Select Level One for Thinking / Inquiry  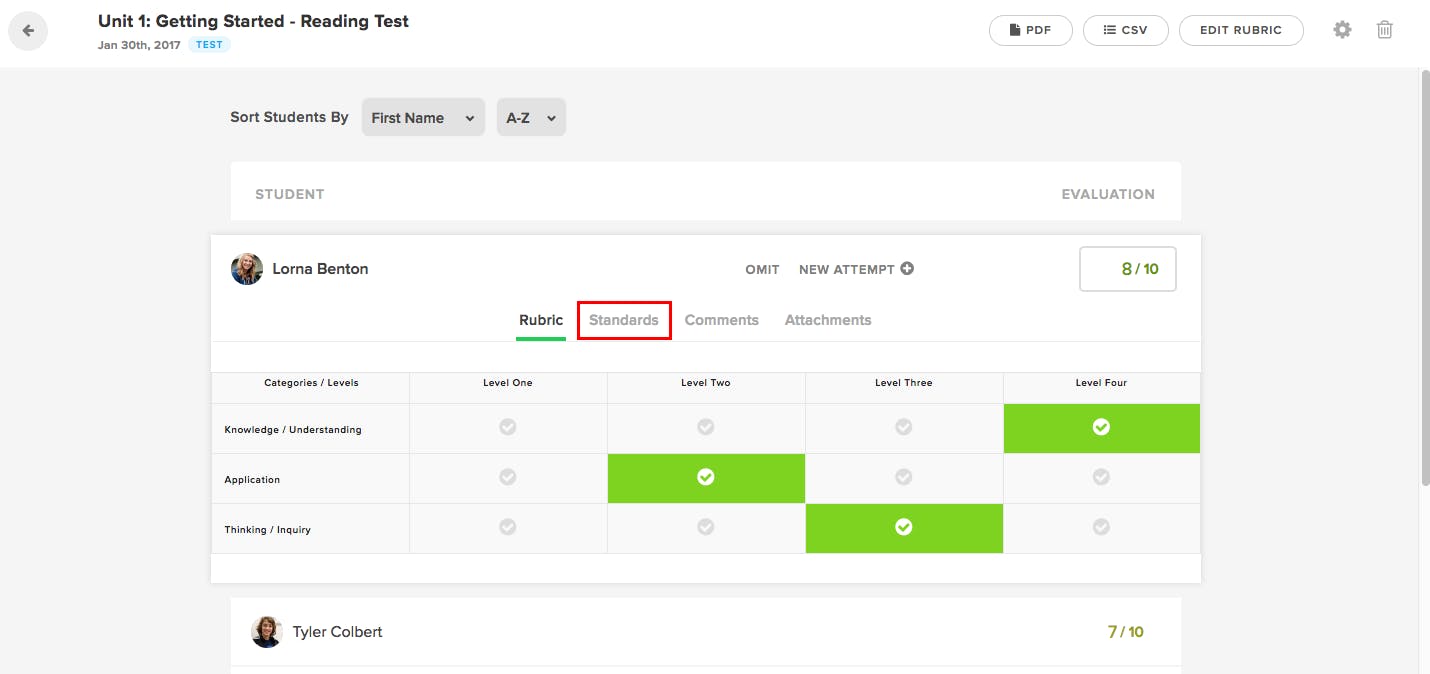508,527
